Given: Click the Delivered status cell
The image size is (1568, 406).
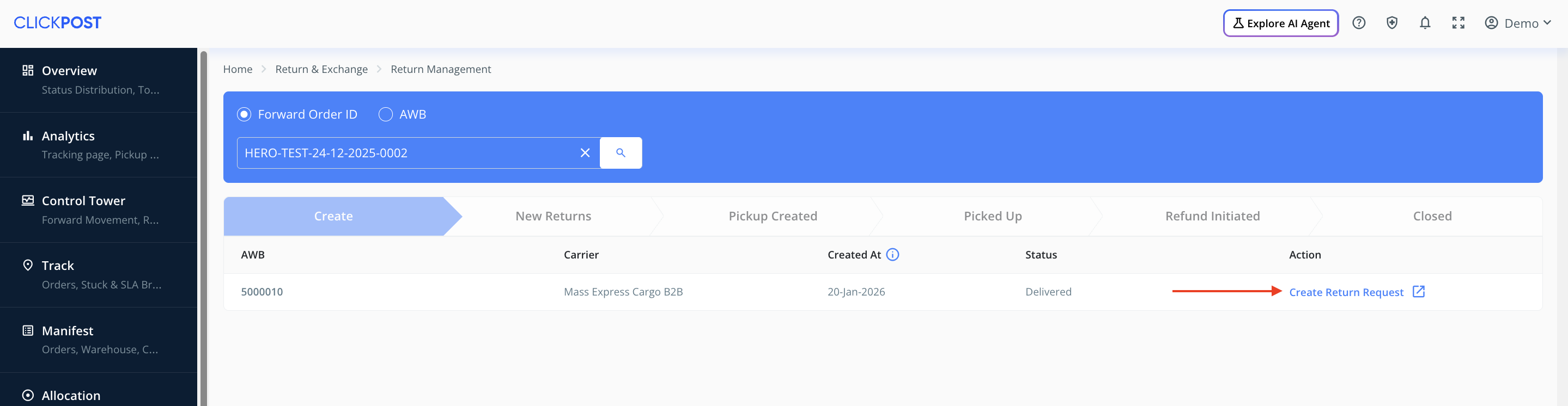Looking at the screenshot, I should (1048, 292).
